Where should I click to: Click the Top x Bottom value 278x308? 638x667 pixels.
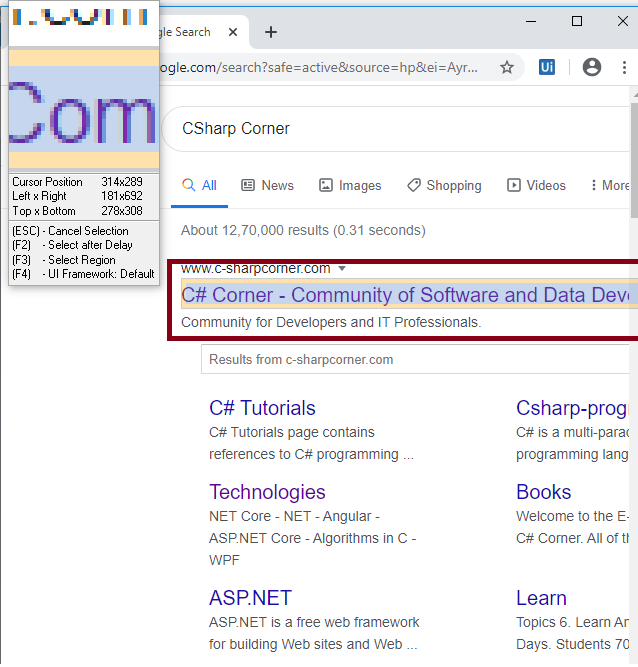tap(122, 211)
